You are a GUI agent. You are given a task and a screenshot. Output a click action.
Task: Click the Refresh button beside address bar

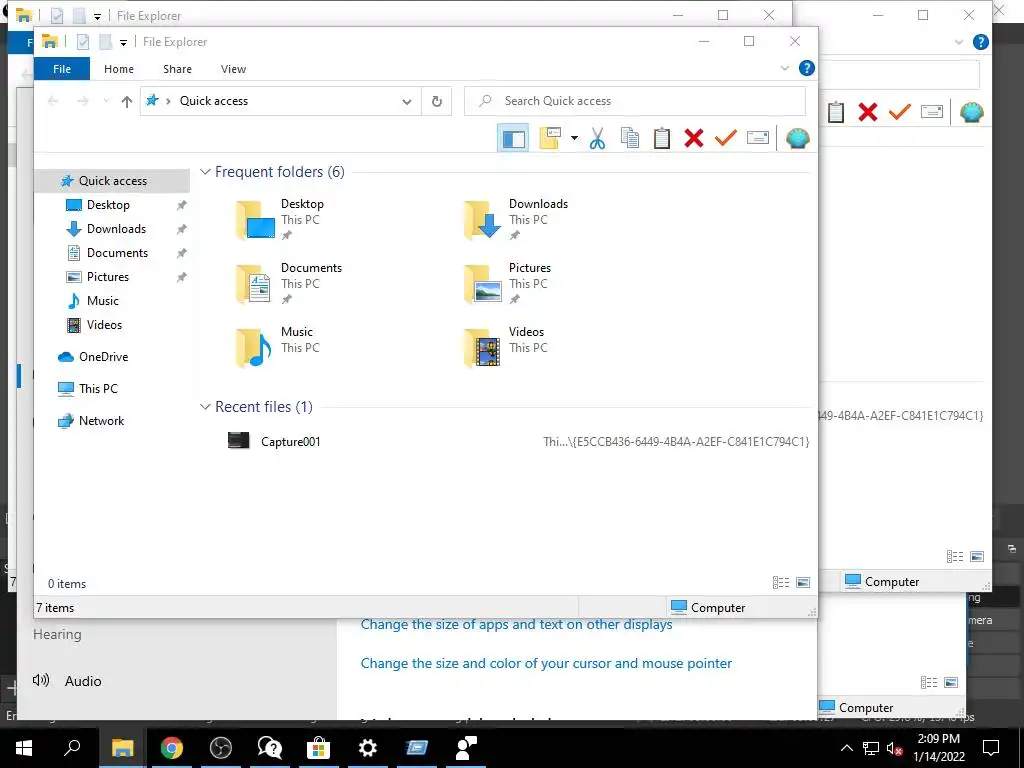(437, 101)
